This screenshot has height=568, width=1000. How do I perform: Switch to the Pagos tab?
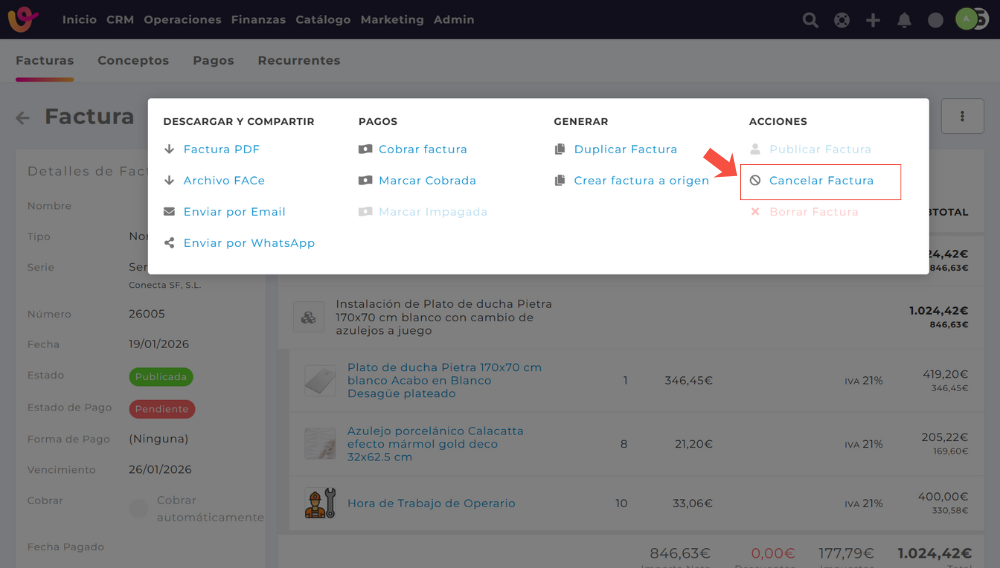click(x=213, y=61)
